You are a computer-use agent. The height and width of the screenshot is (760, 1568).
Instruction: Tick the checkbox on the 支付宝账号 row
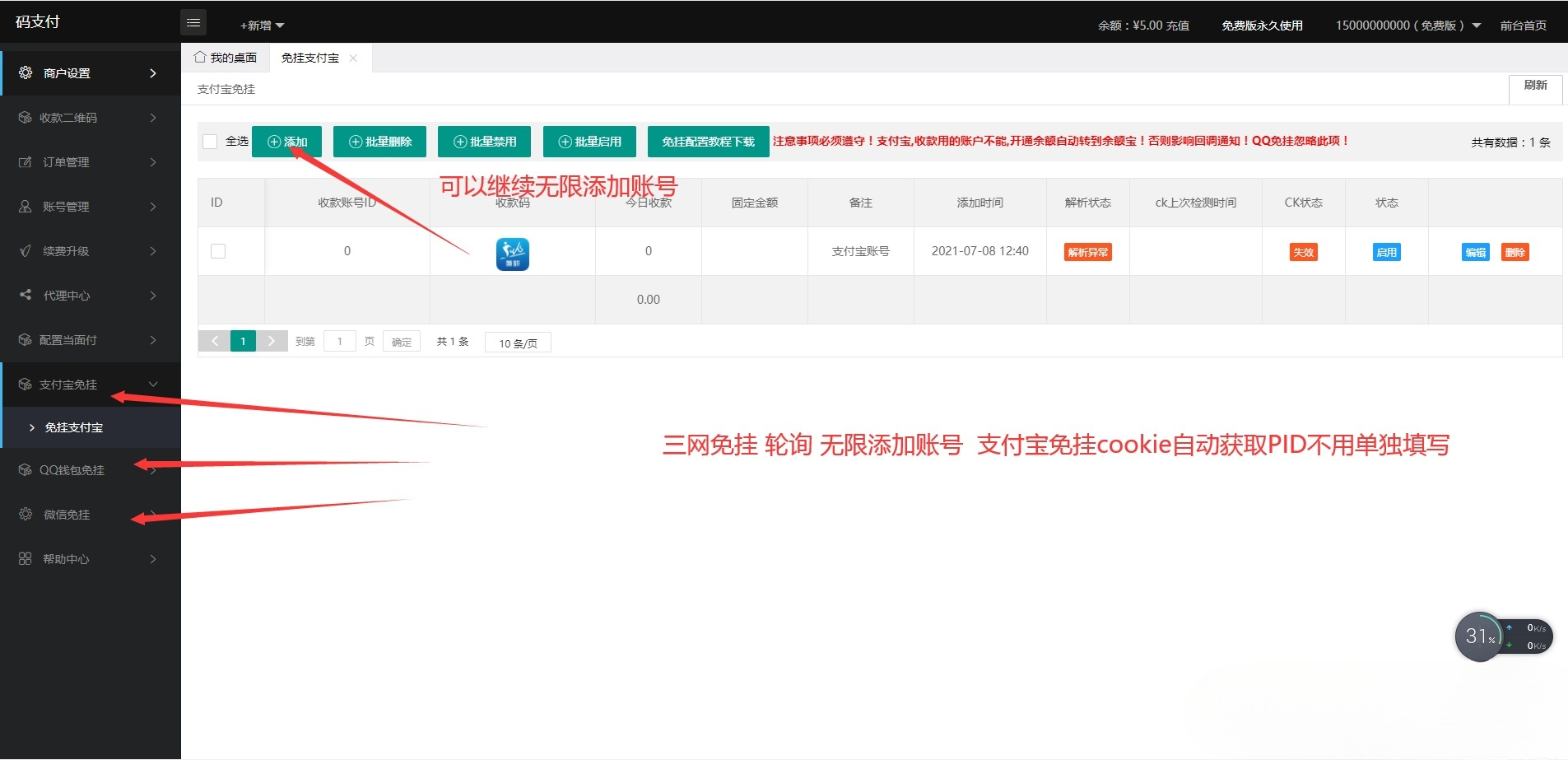click(x=217, y=250)
